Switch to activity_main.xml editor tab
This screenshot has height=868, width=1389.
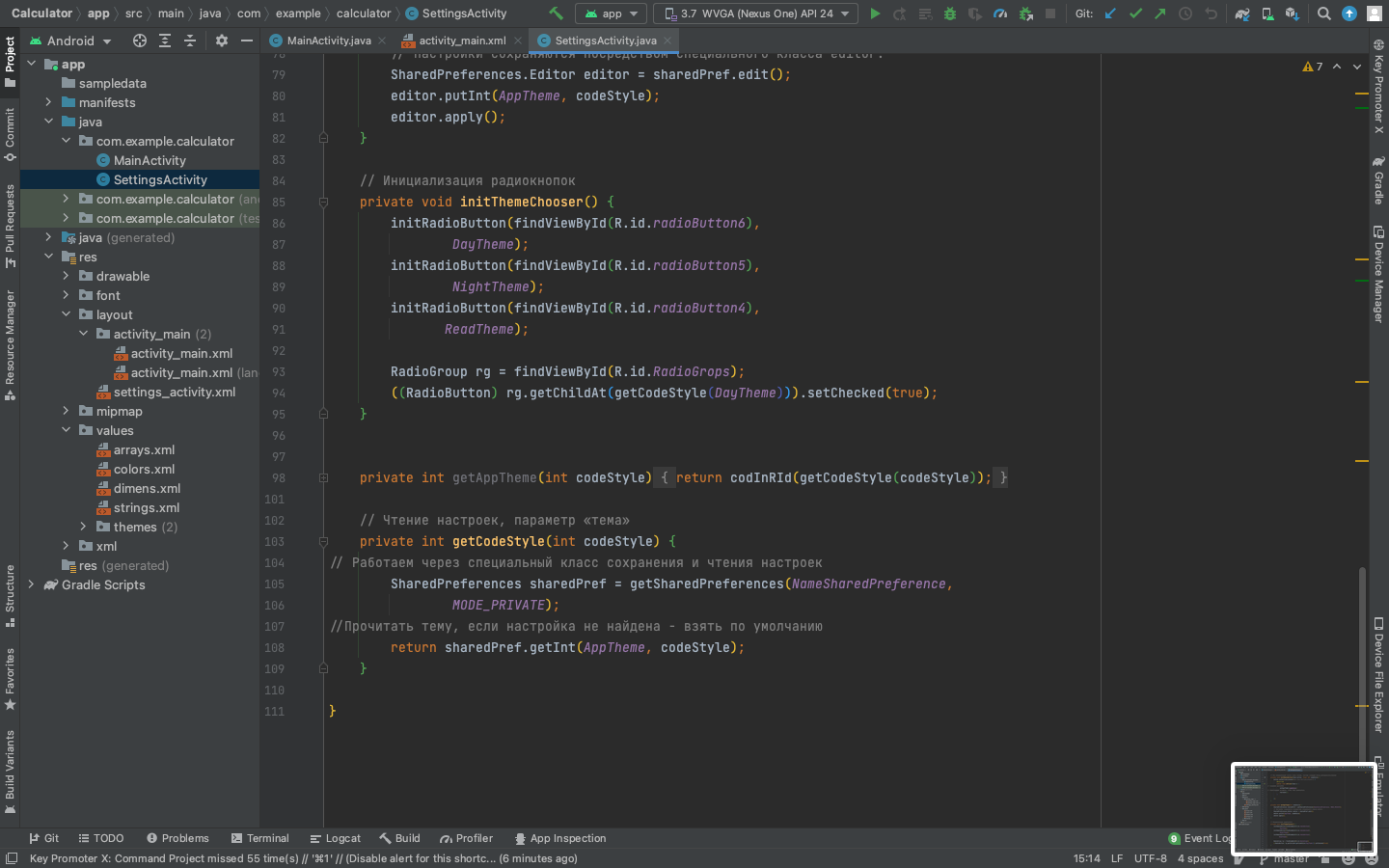462,41
